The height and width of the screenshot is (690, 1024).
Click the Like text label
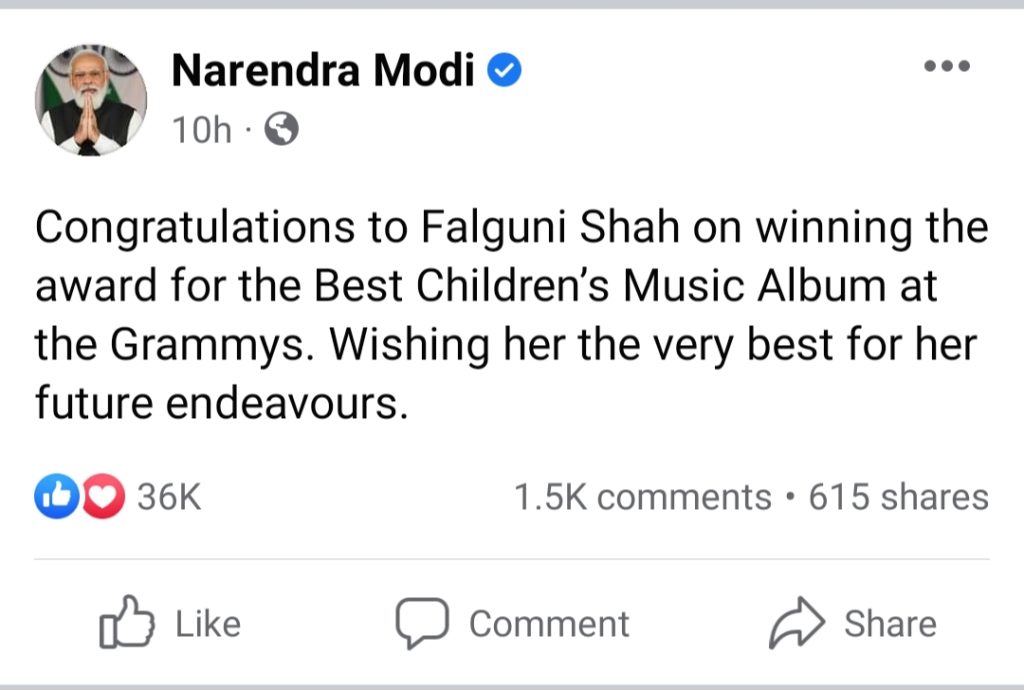pos(208,624)
